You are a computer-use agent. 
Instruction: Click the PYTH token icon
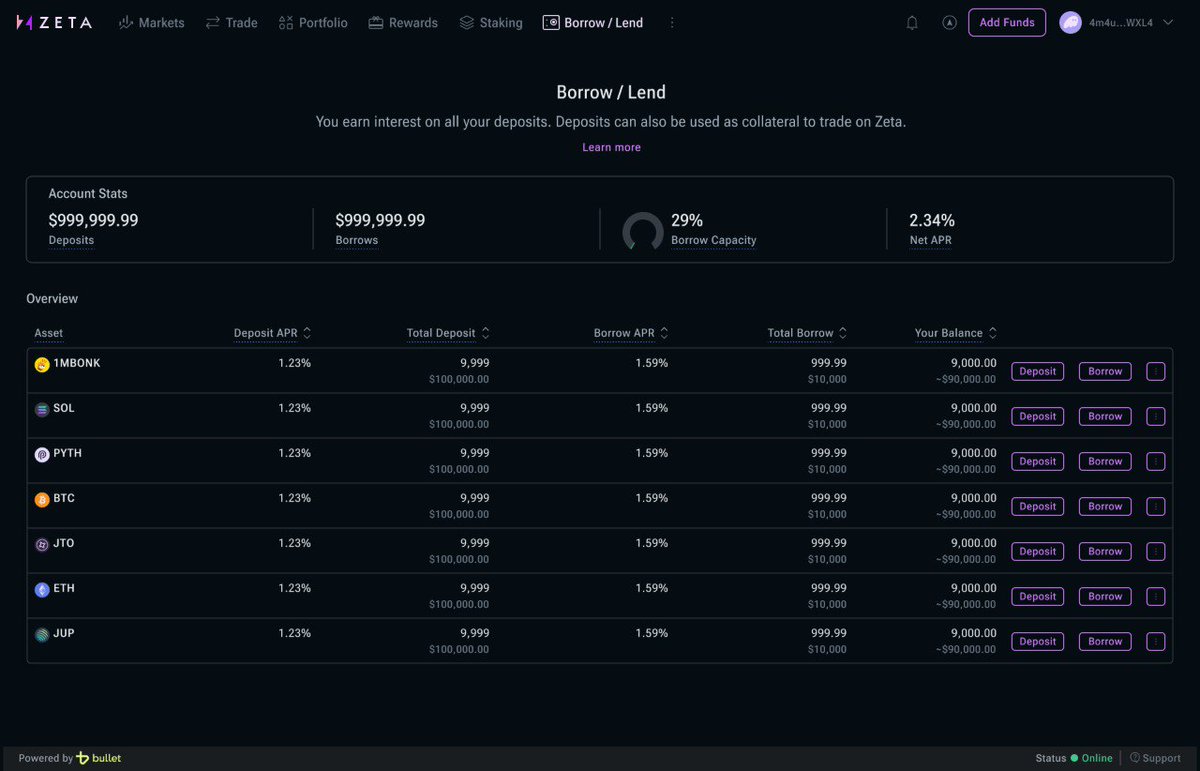[42, 455]
